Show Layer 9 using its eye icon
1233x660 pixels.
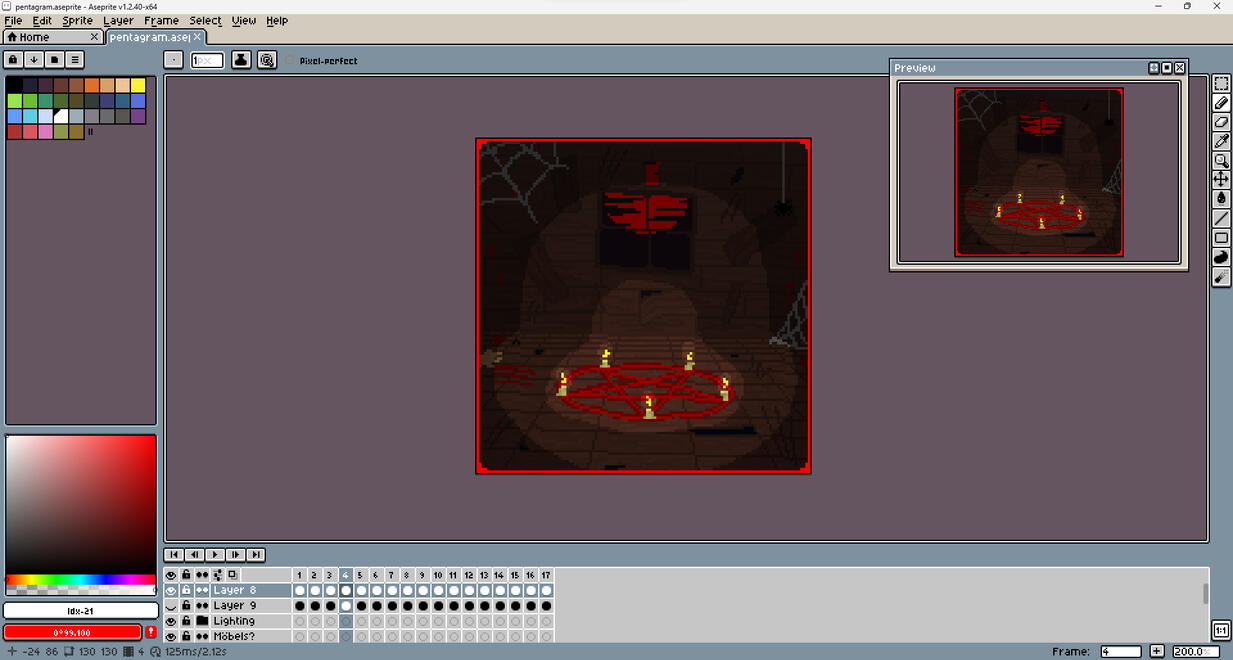171,606
